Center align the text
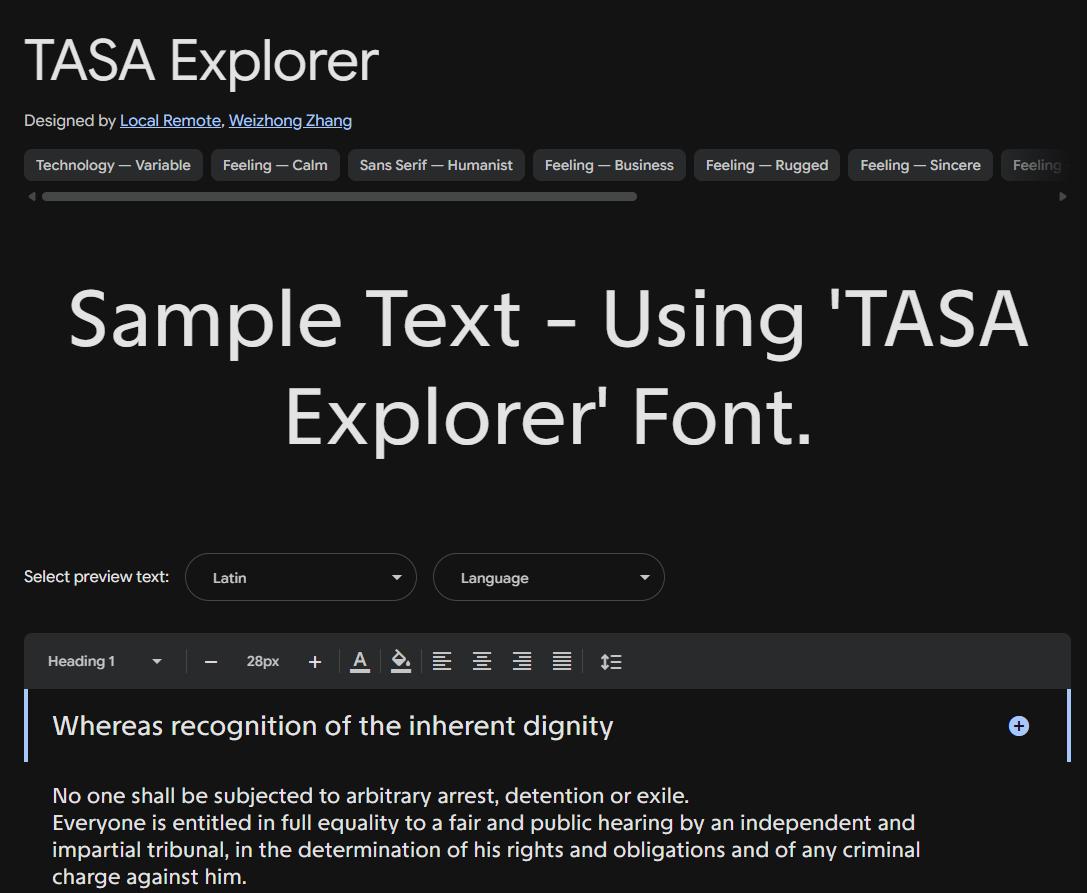 click(x=482, y=661)
